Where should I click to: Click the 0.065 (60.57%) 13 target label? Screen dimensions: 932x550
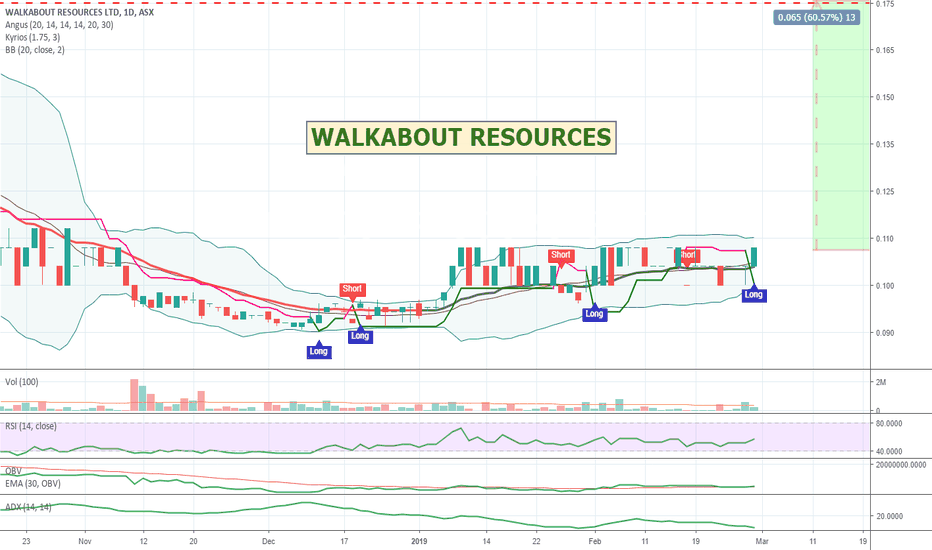(x=817, y=17)
